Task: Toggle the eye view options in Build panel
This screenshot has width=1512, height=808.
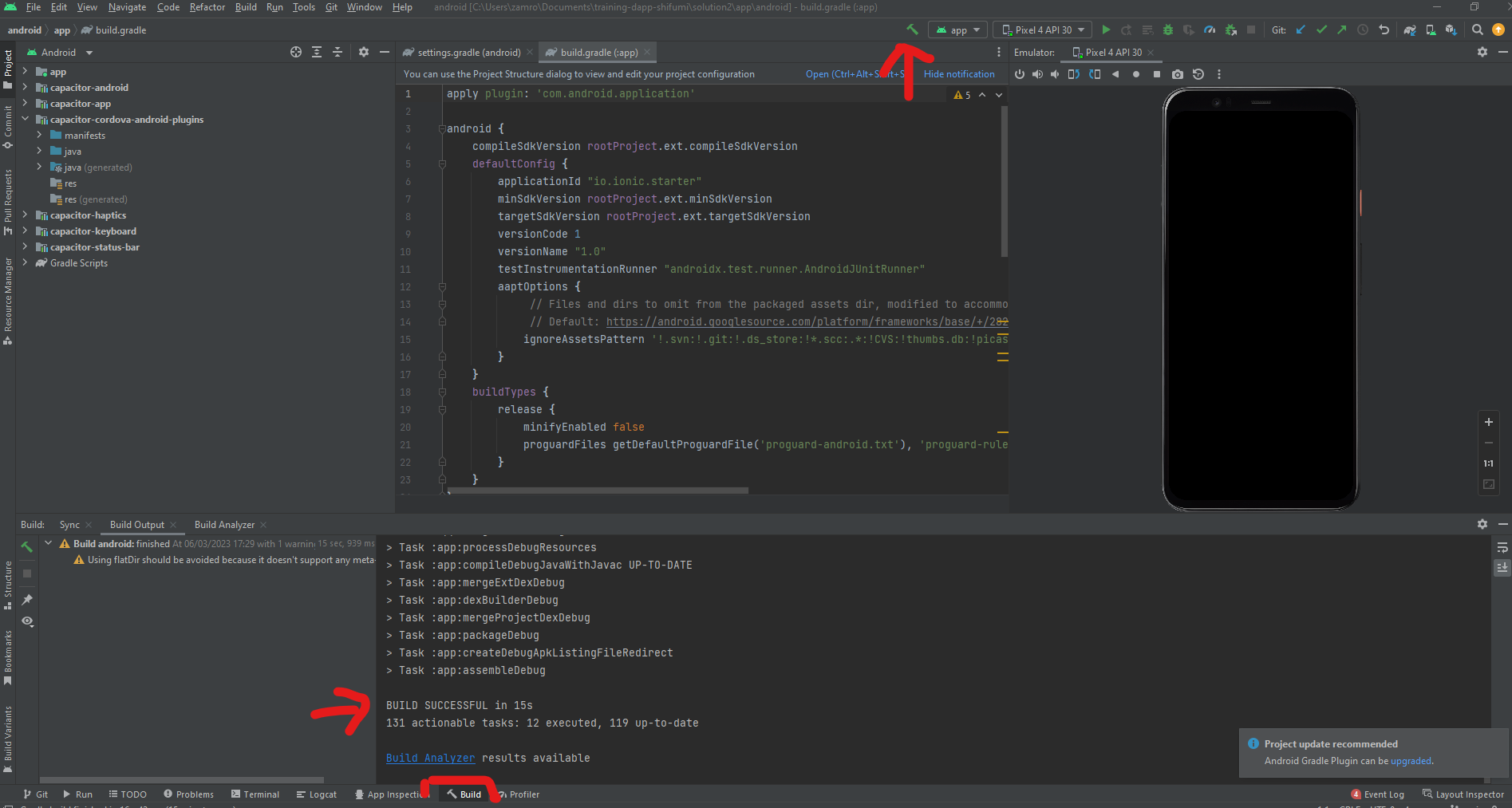Action: point(27,621)
